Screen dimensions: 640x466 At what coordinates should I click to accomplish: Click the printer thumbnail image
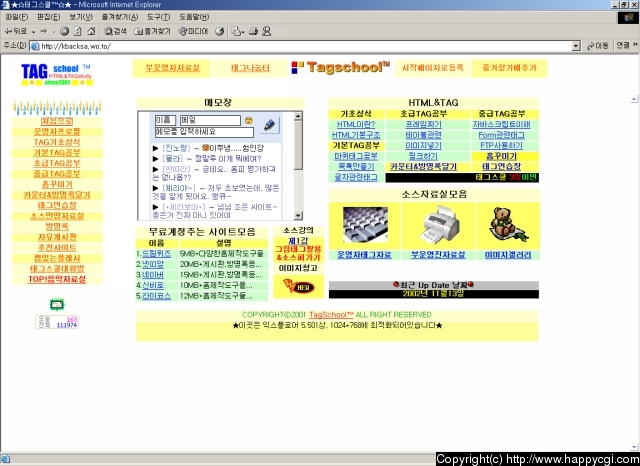point(440,224)
